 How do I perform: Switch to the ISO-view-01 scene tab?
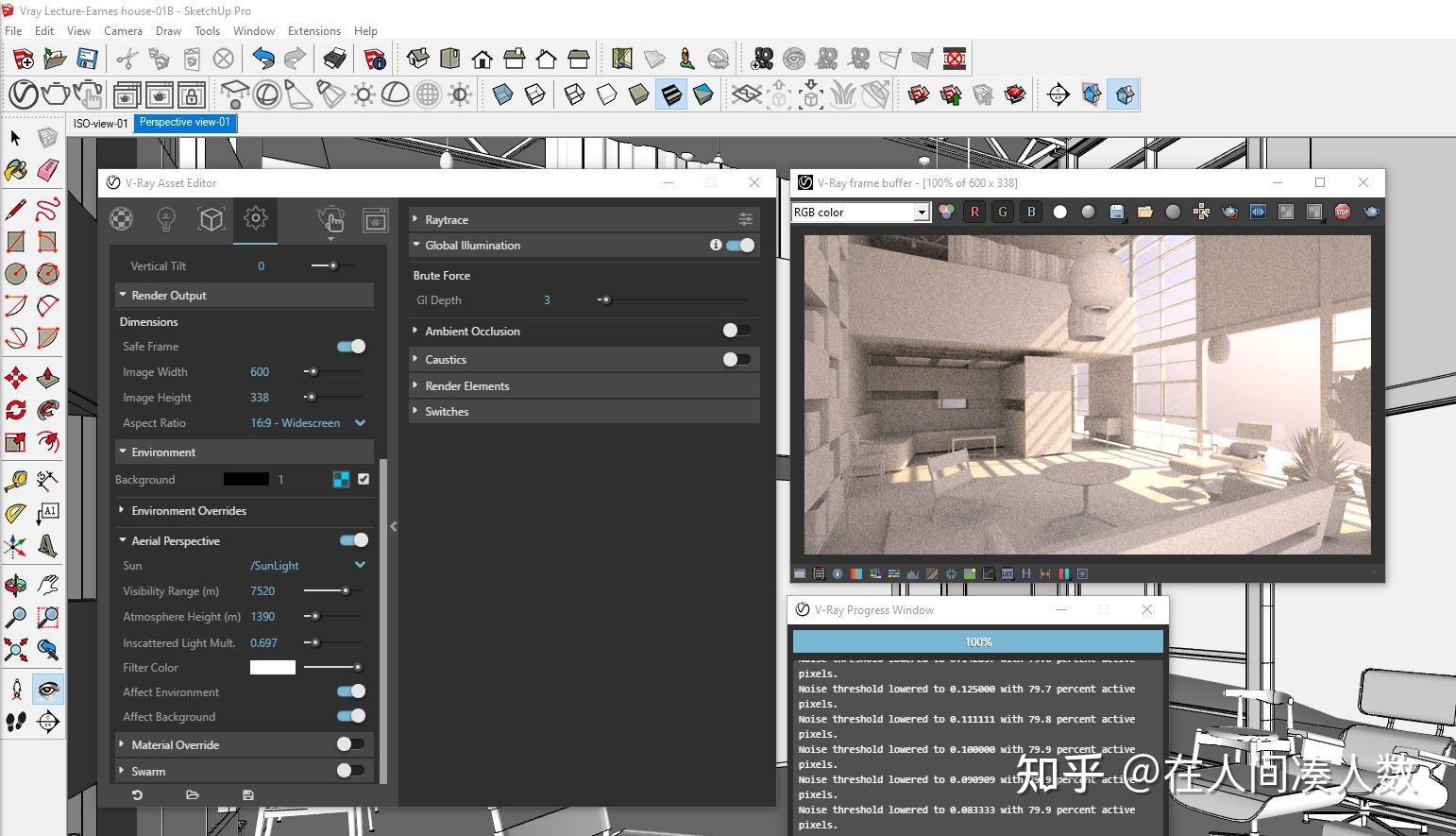click(x=99, y=123)
